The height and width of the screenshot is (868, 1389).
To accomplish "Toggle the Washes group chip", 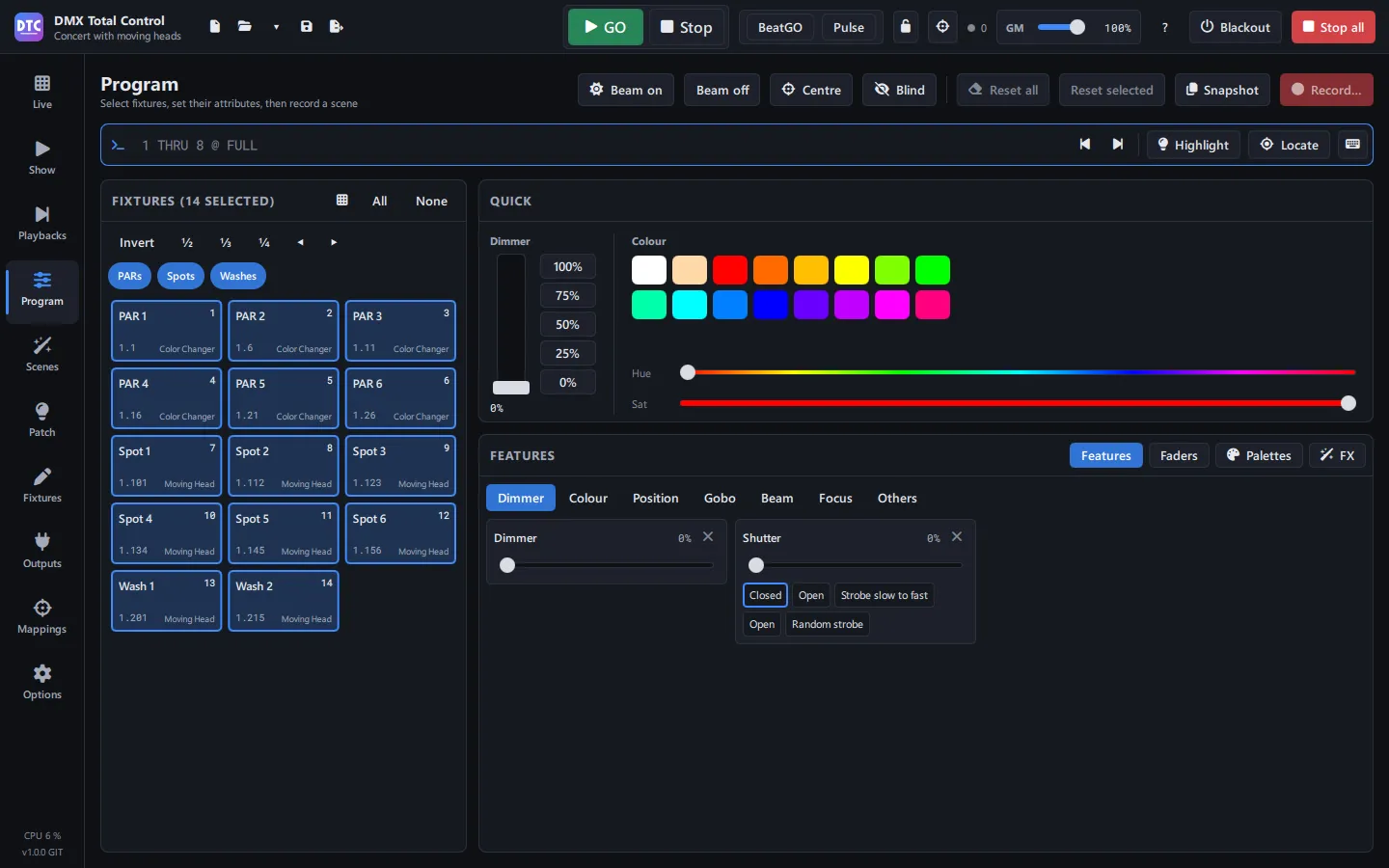I will coord(238,276).
